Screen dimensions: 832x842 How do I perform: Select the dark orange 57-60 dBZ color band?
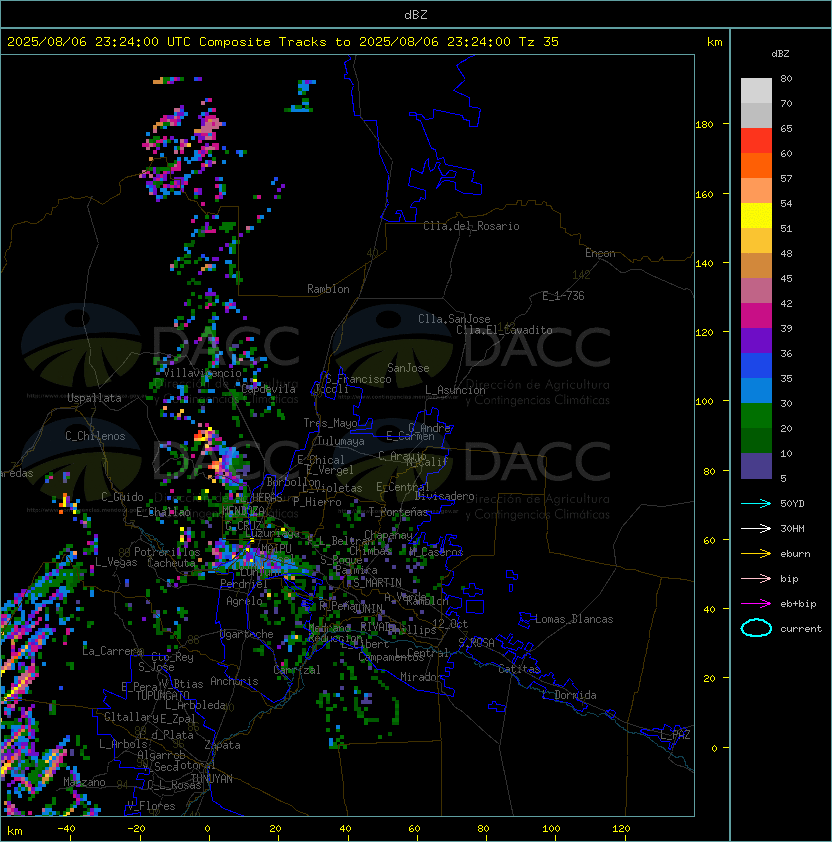click(756, 166)
